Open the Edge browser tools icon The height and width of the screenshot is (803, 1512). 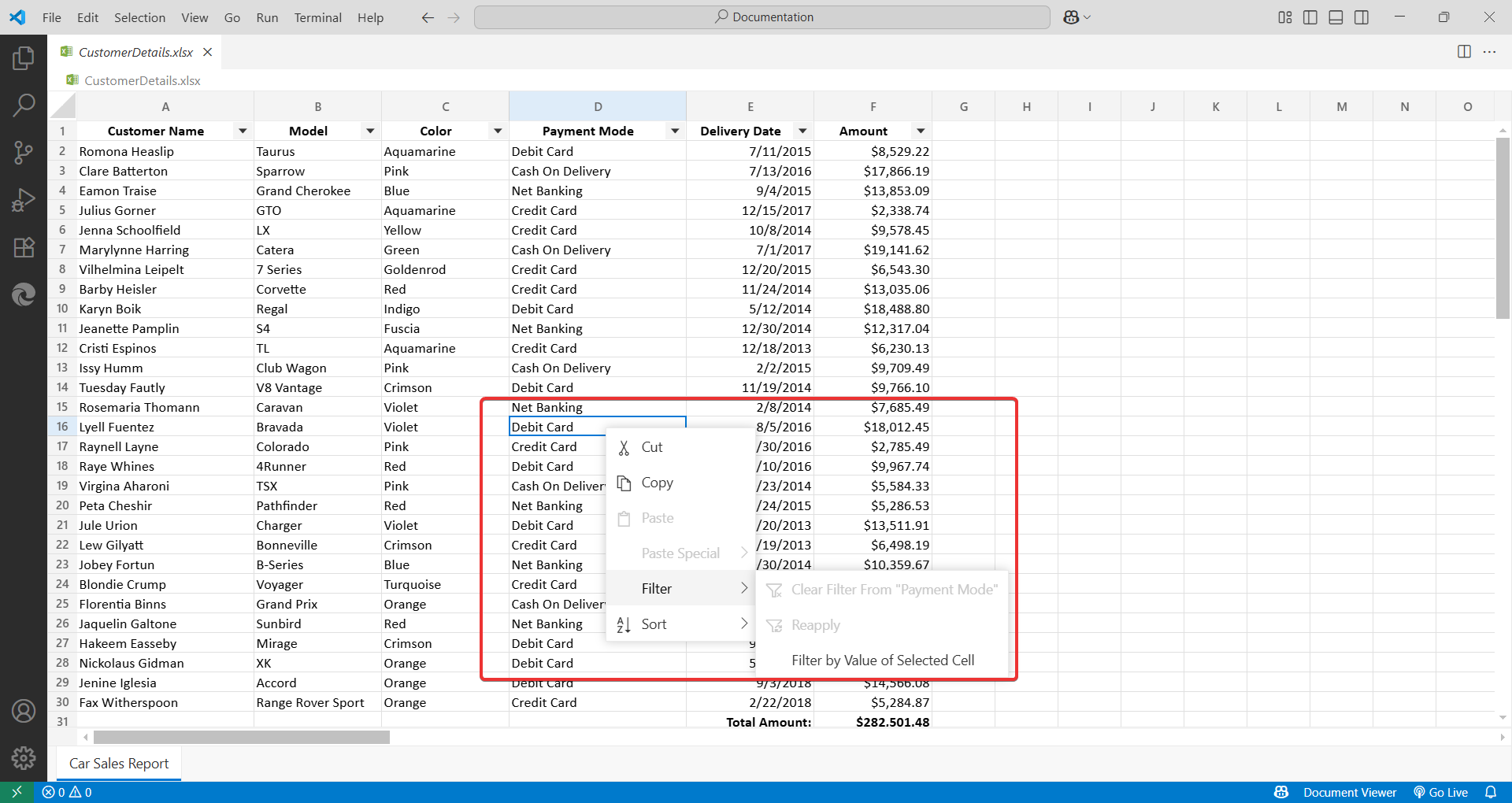tap(24, 294)
